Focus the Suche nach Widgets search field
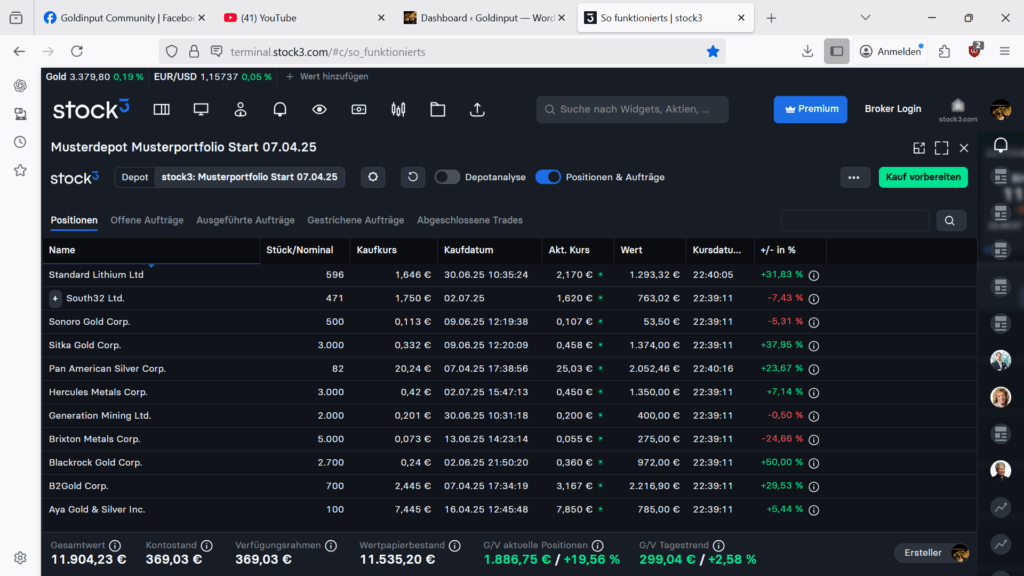This screenshot has height=576, width=1024. point(632,109)
